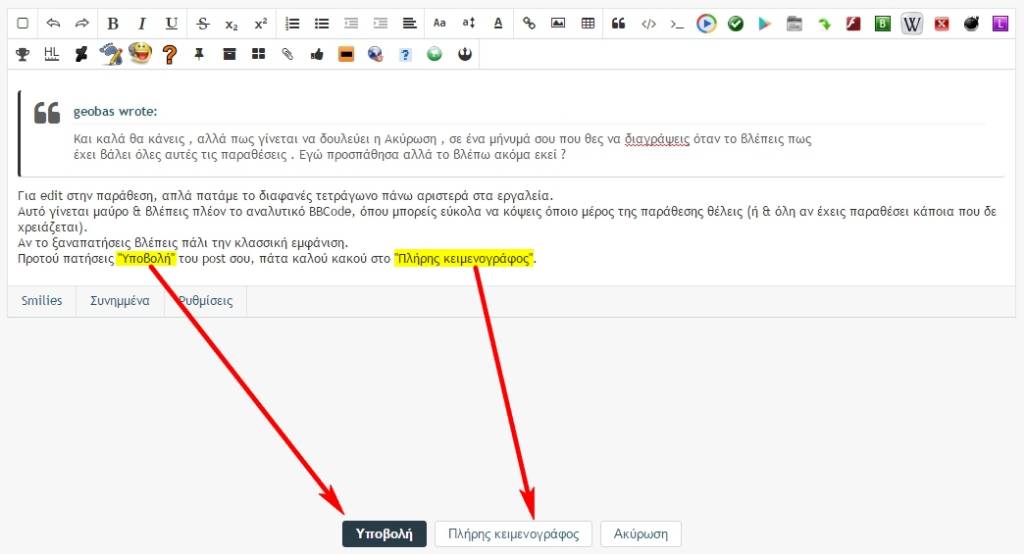Submit the post with Υποβολή
The height and width of the screenshot is (554, 1024).
[x=384, y=534]
